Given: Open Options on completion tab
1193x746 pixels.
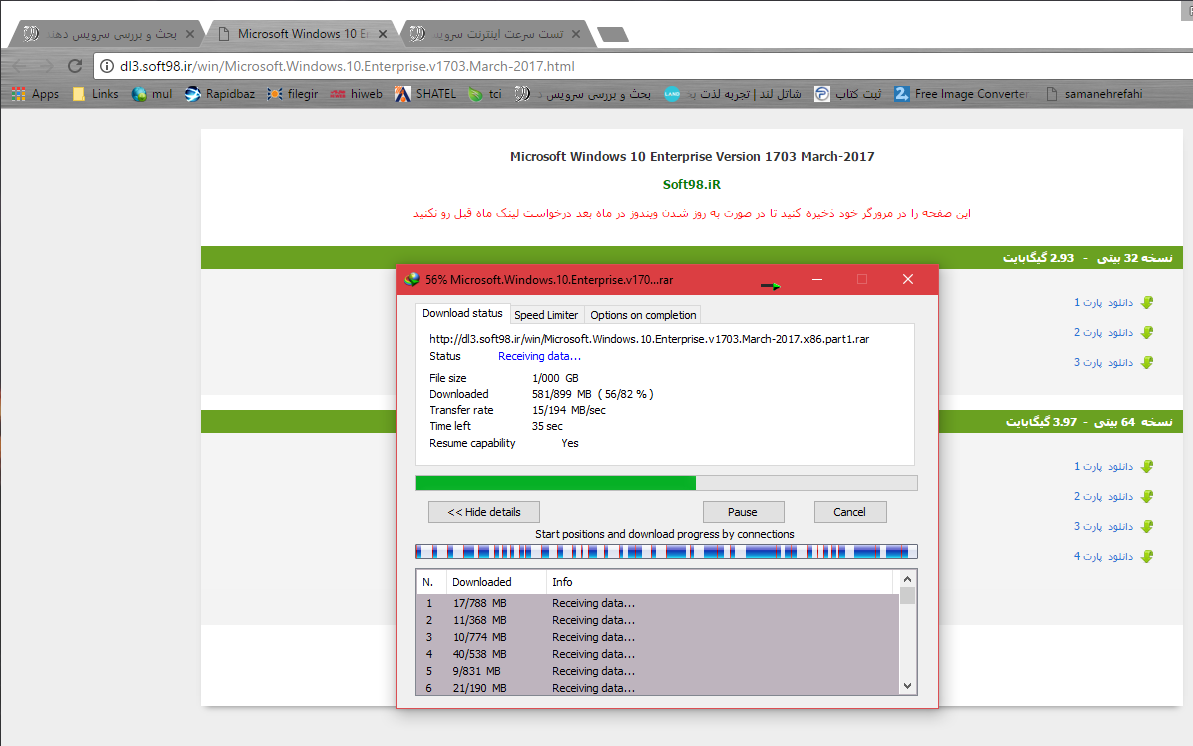Looking at the screenshot, I should 643,315.
